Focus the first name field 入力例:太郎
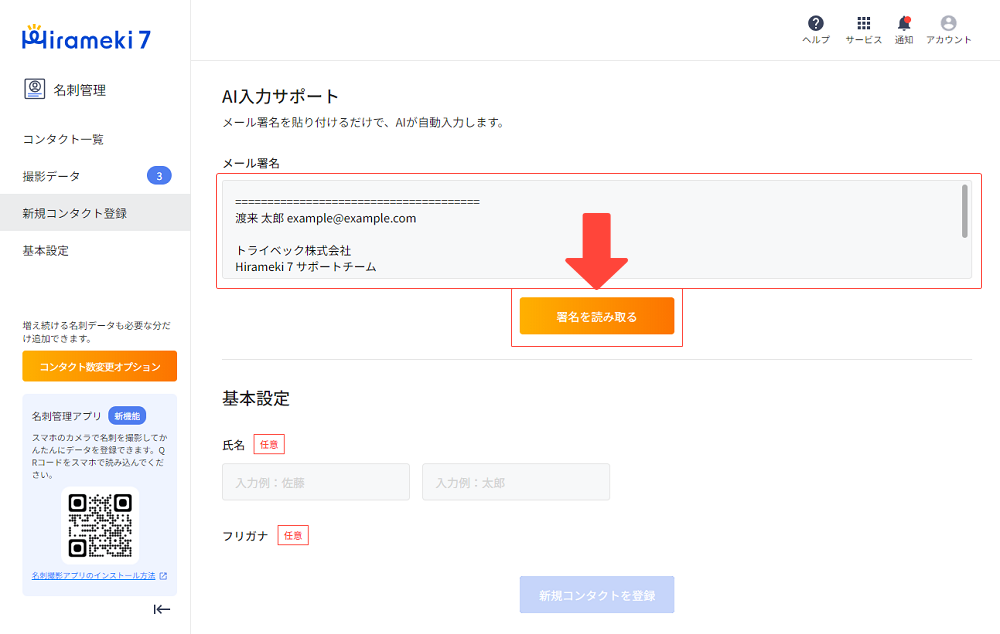Screen dimensions: 1000x634 (x=515, y=482)
